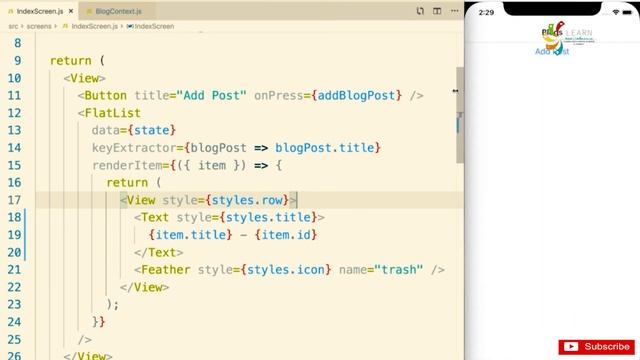Open the editor more actions ellipsis menu

(455, 11)
